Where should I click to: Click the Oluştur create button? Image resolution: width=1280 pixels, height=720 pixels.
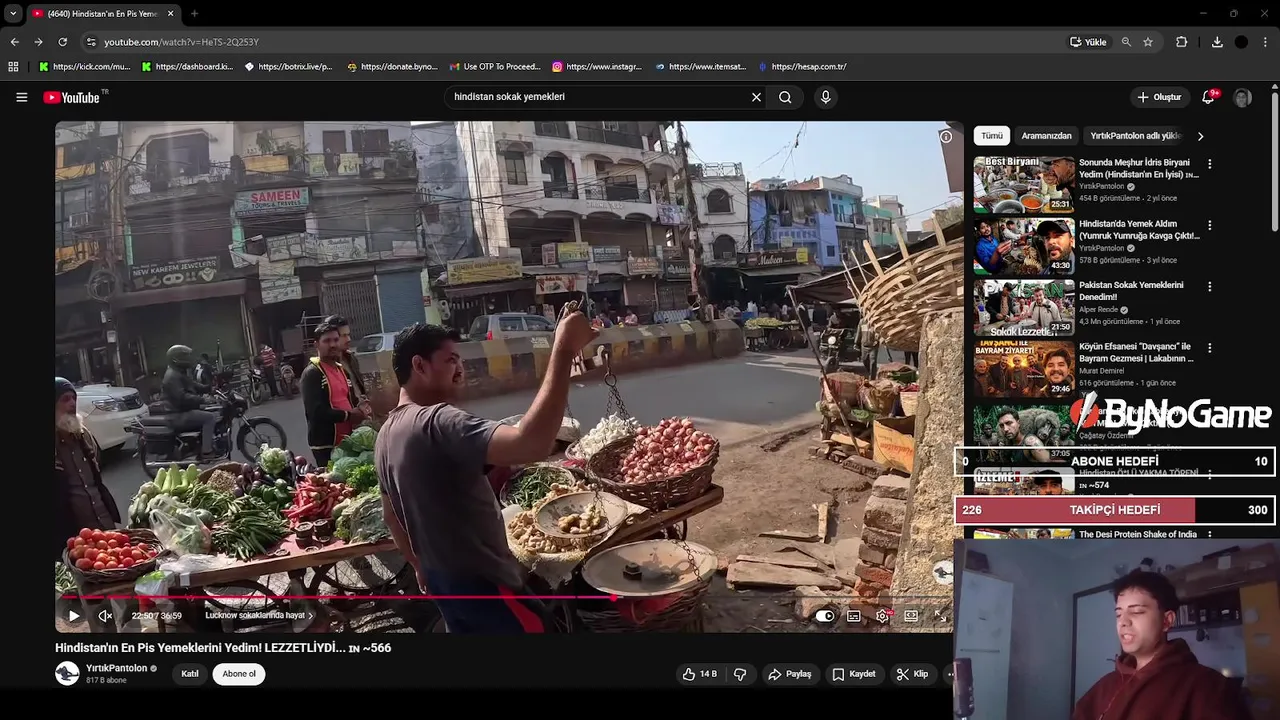(1159, 97)
